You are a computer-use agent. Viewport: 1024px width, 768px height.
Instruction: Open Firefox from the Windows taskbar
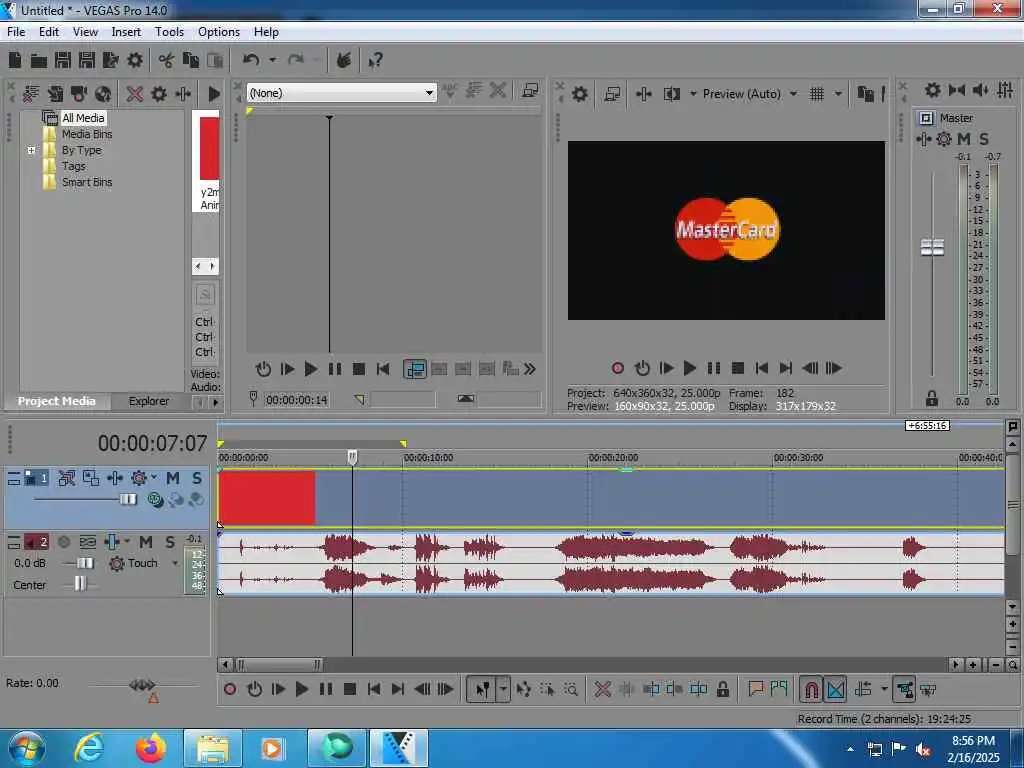click(x=150, y=748)
